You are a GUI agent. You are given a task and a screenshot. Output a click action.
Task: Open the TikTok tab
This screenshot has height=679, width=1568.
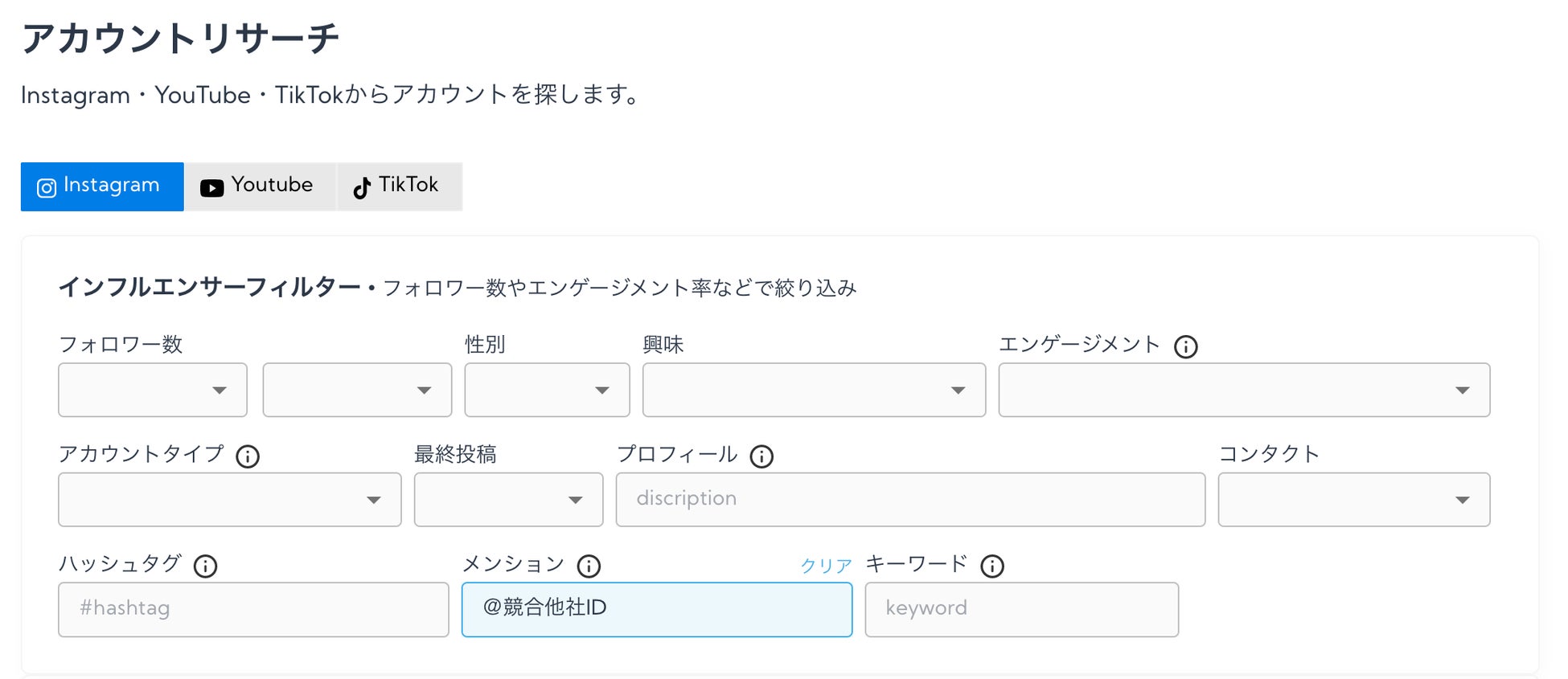tap(399, 186)
